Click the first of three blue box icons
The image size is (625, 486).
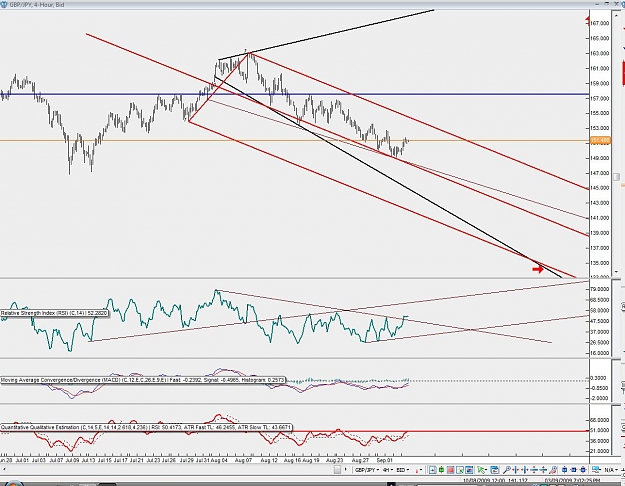point(564,470)
